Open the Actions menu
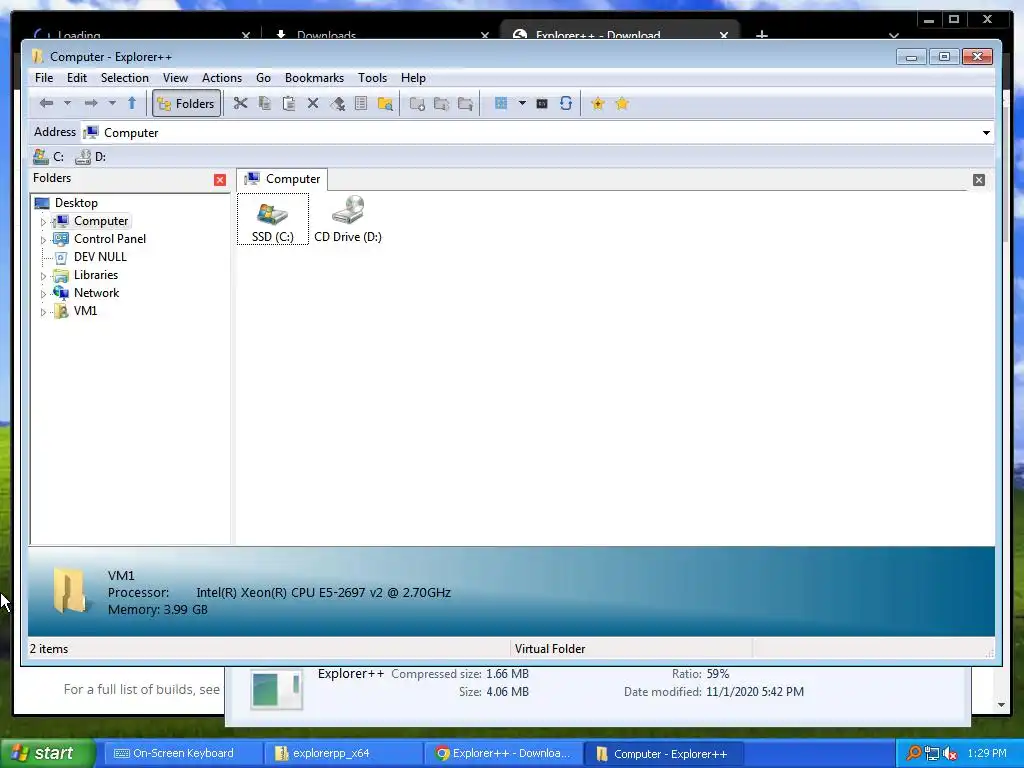This screenshot has width=1024, height=768. (221, 78)
